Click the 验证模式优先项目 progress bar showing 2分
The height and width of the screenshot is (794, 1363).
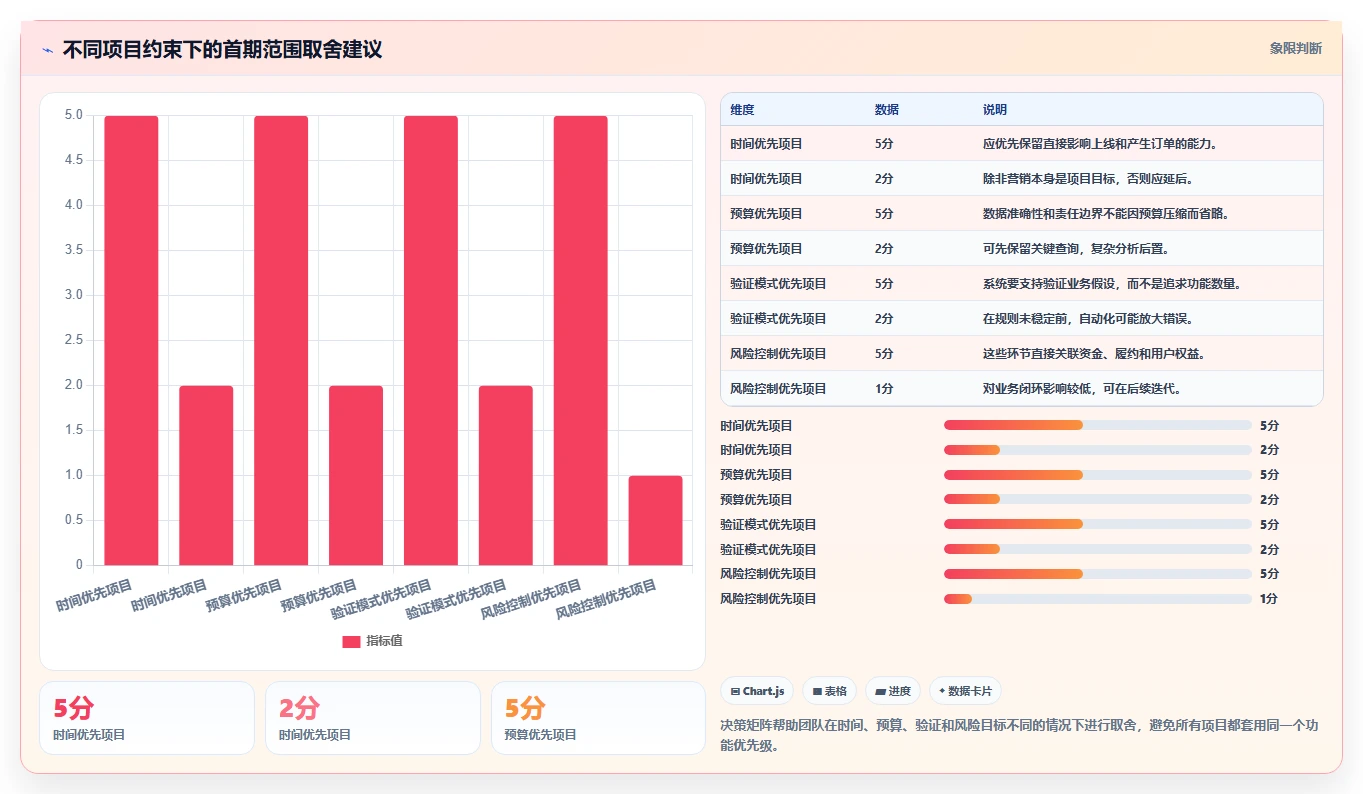(1097, 549)
